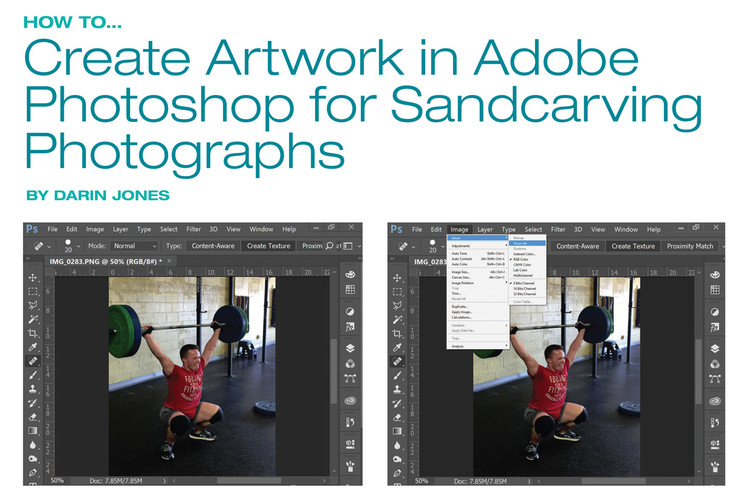Screen dimensions: 750x500
Task: Select Eraser tool in left window
Action: coord(33,417)
